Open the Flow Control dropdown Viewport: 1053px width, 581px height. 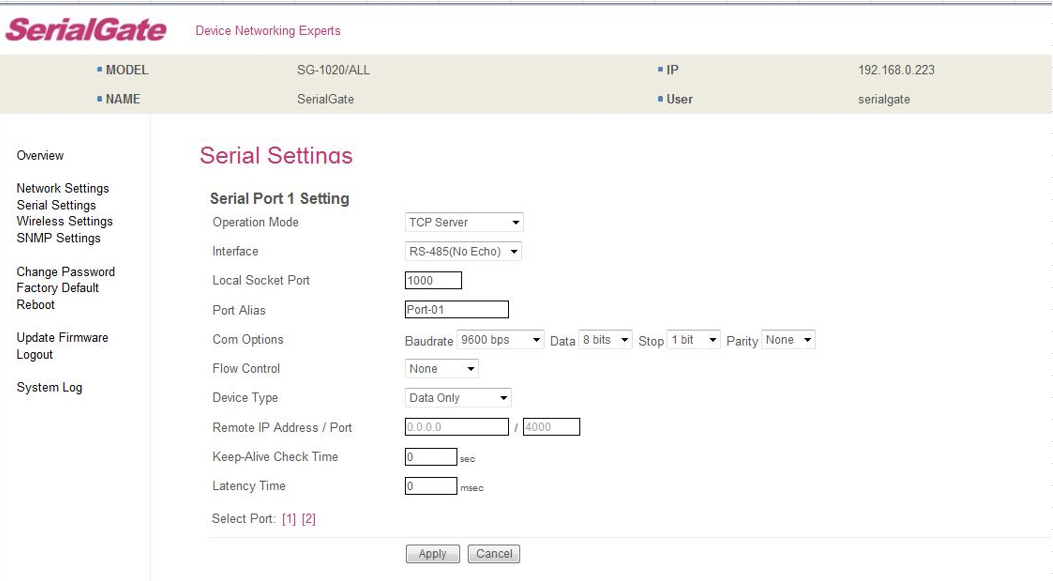click(441, 369)
